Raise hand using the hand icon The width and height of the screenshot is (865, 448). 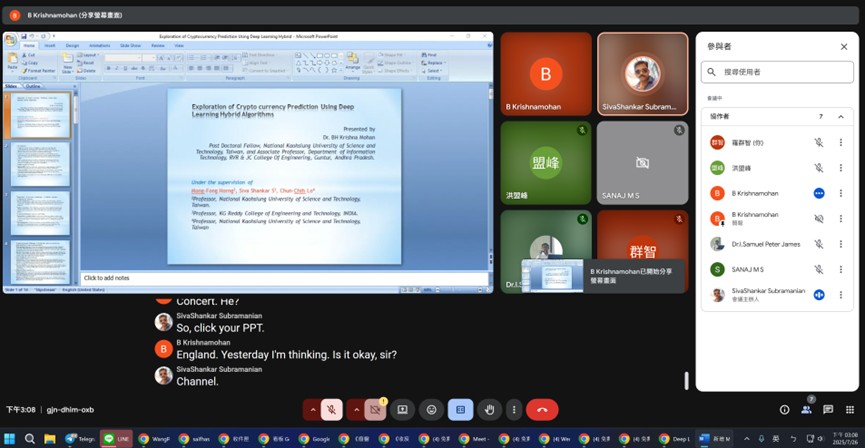coord(489,409)
